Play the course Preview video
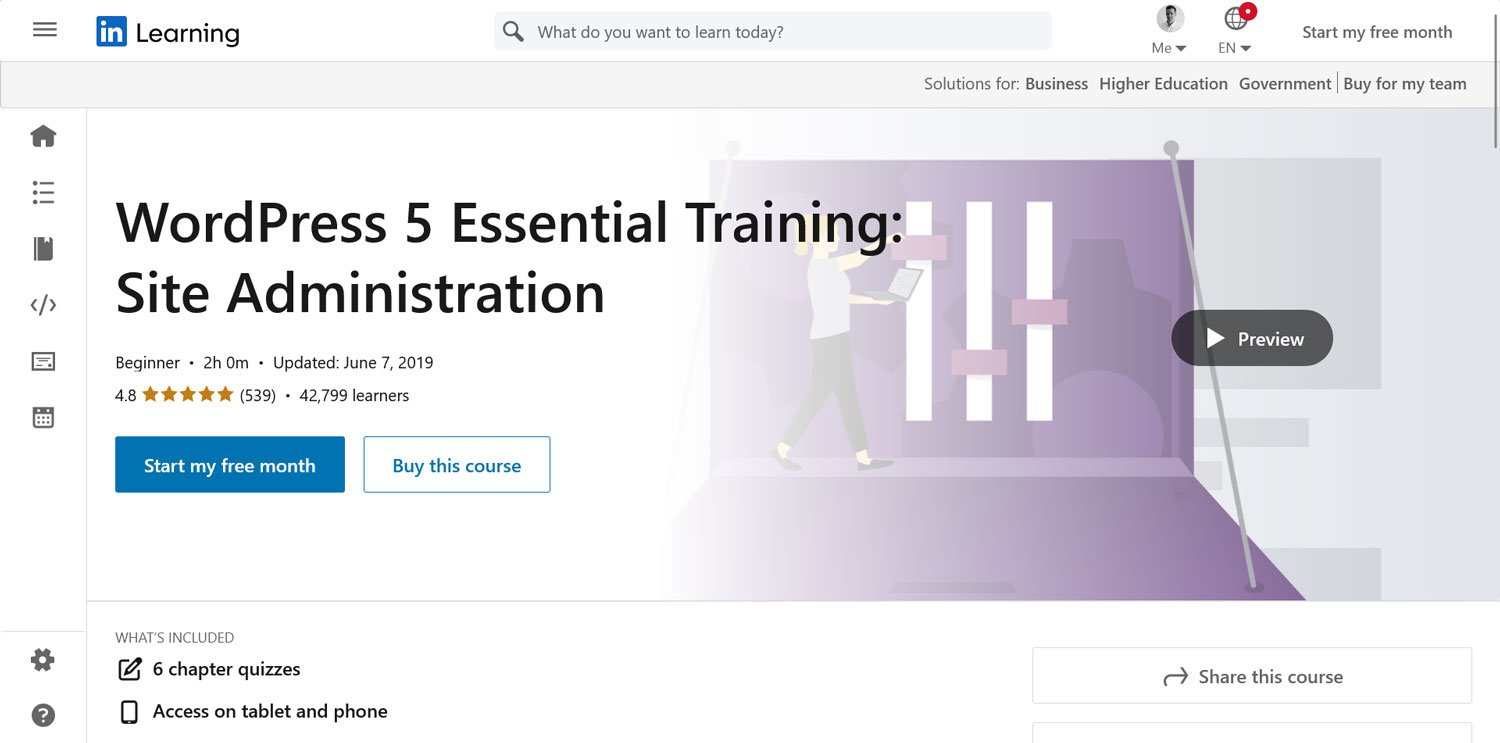Viewport: 1500px width, 743px height. click(x=1252, y=339)
